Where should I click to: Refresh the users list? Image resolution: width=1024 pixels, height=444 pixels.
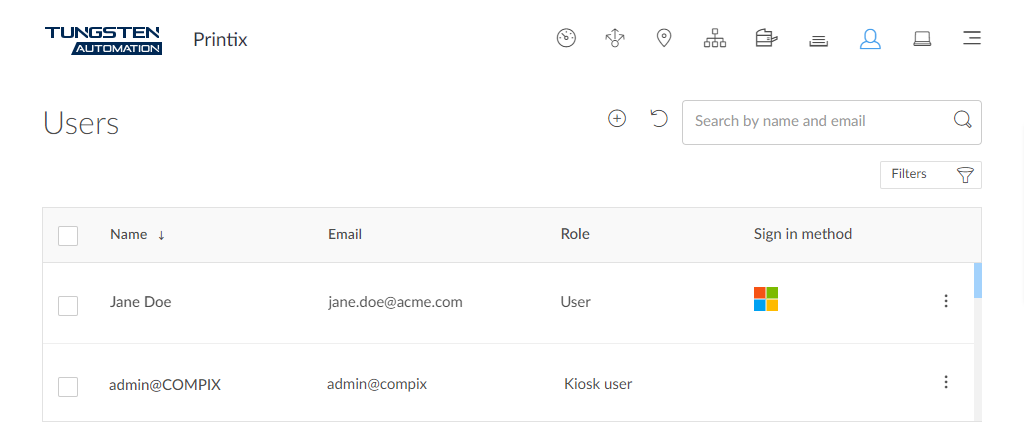click(x=658, y=119)
